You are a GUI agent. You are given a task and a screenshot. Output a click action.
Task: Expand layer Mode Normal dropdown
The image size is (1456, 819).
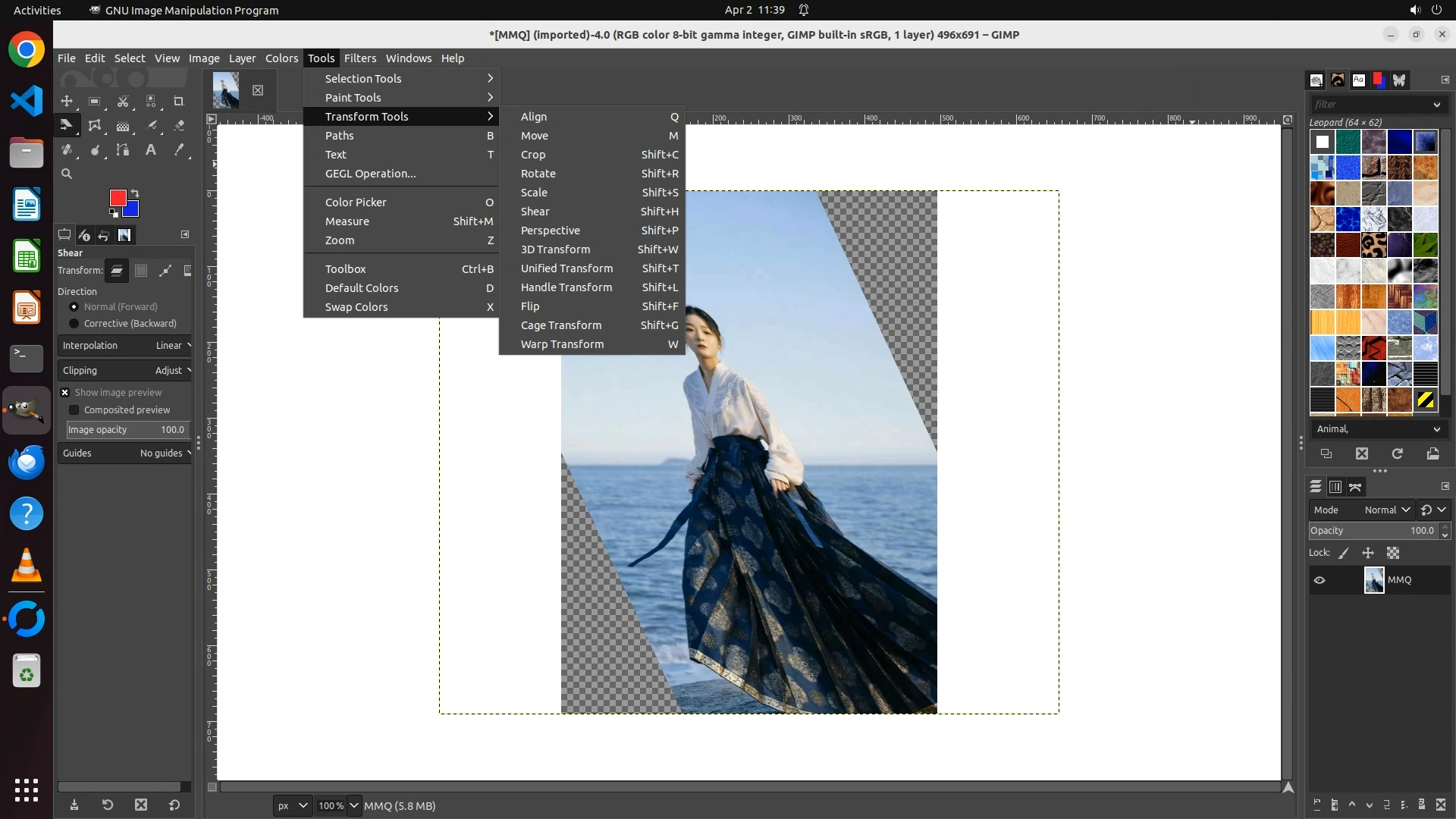(1386, 510)
